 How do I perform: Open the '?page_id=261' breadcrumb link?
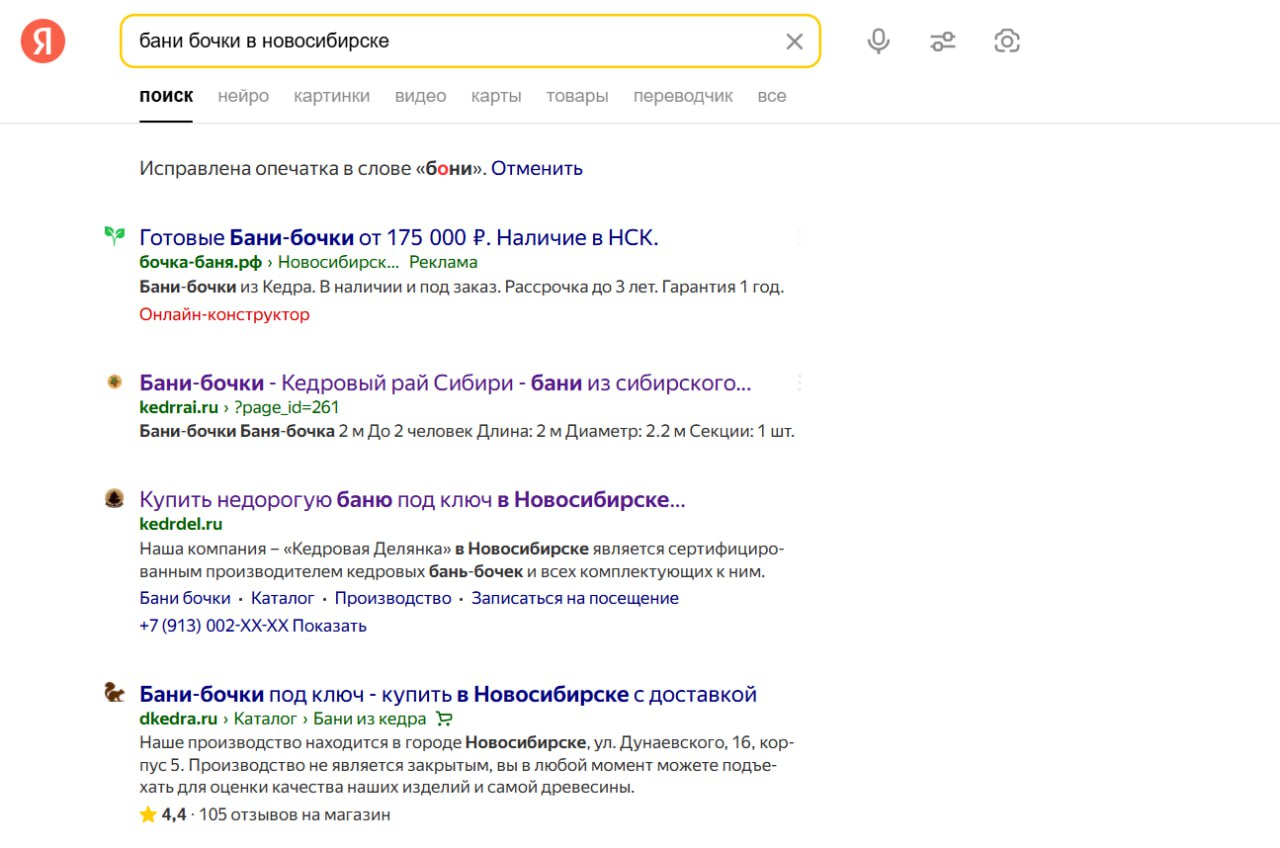pos(287,407)
